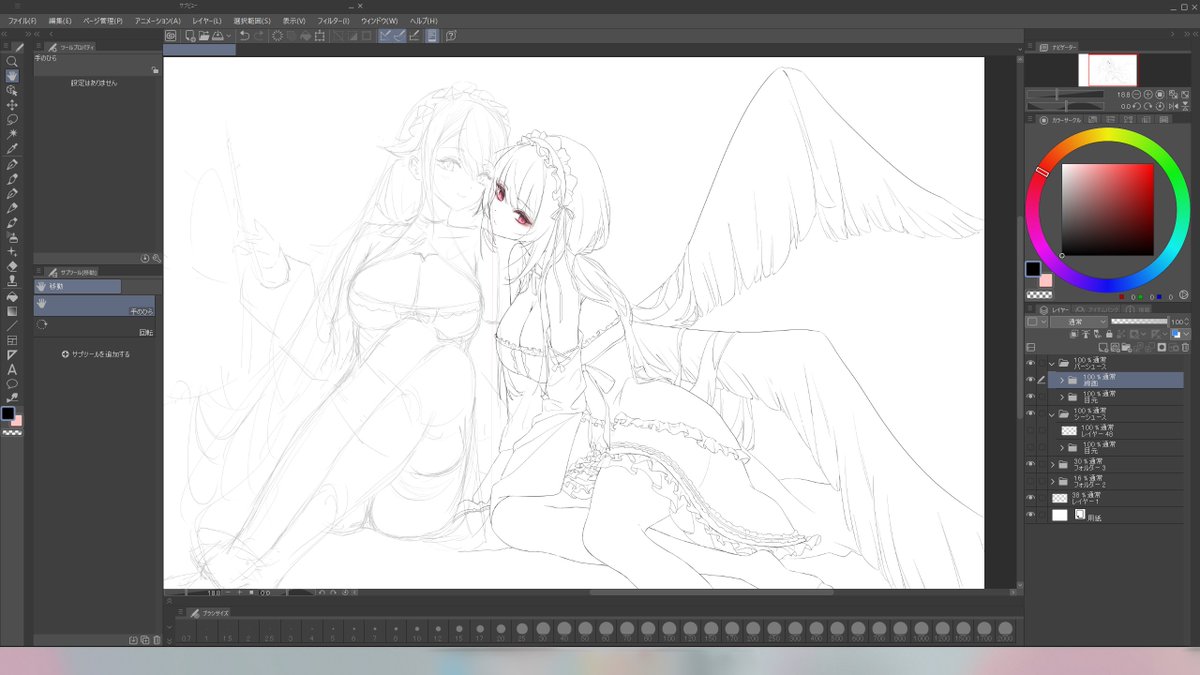This screenshot has height=675, width=1200.
Task: Click the horizontal canvas scrollbar
Action: coord(711,593)
